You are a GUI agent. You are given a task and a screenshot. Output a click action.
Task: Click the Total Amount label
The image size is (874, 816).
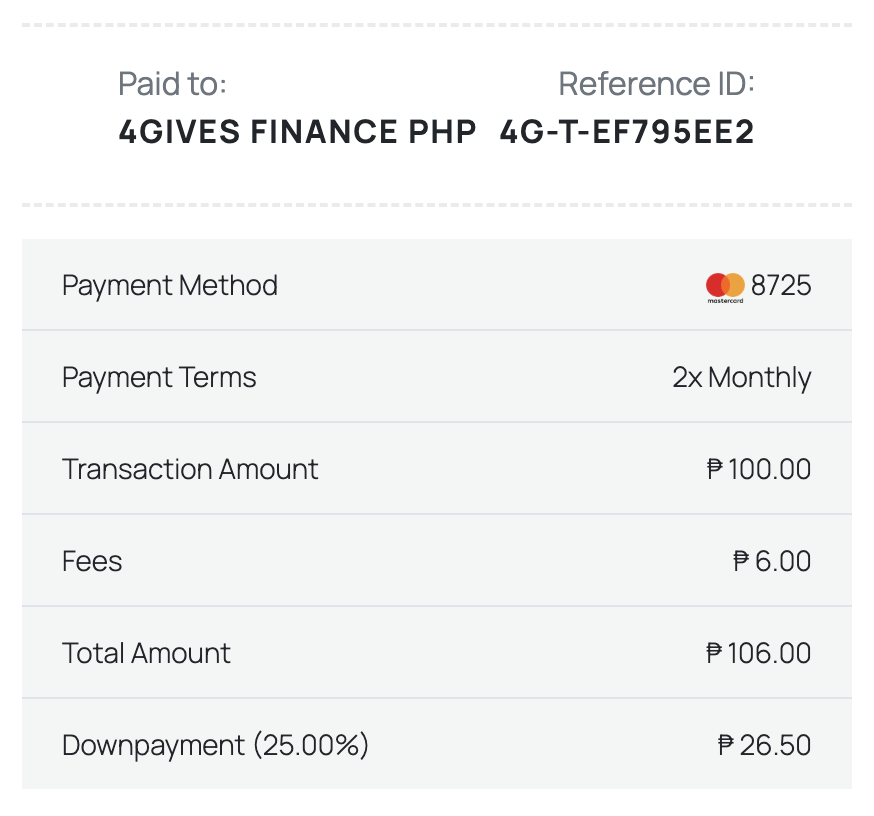coord(146,654)
